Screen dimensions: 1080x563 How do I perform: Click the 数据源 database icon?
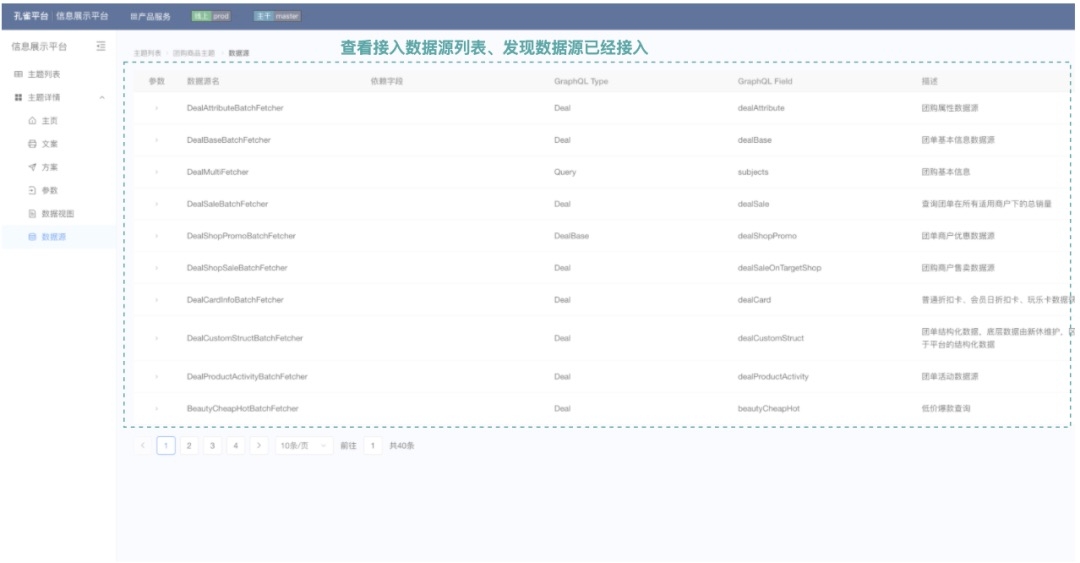[x=32, y=237]
